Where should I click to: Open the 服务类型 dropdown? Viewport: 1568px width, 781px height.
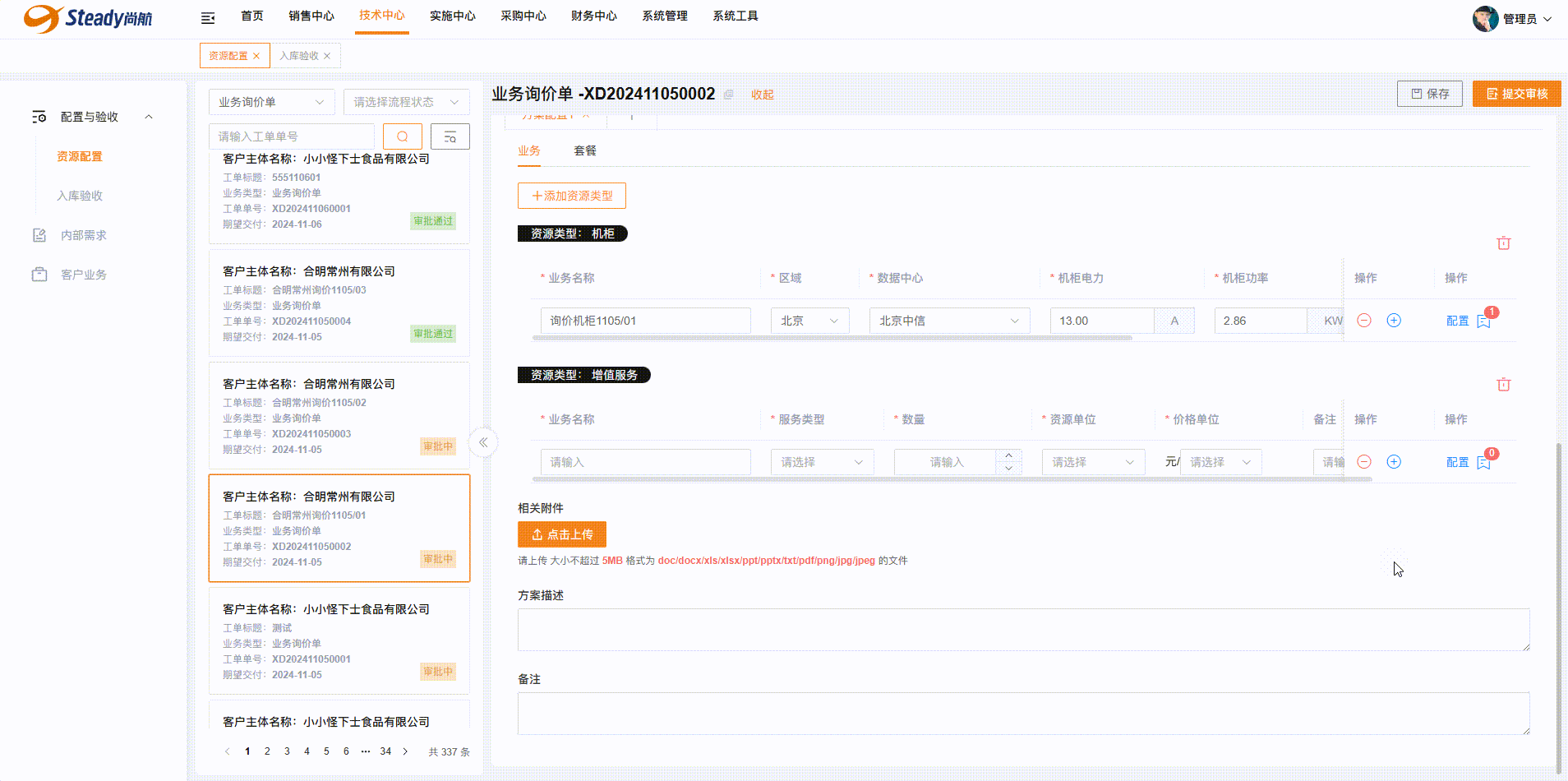822,462
